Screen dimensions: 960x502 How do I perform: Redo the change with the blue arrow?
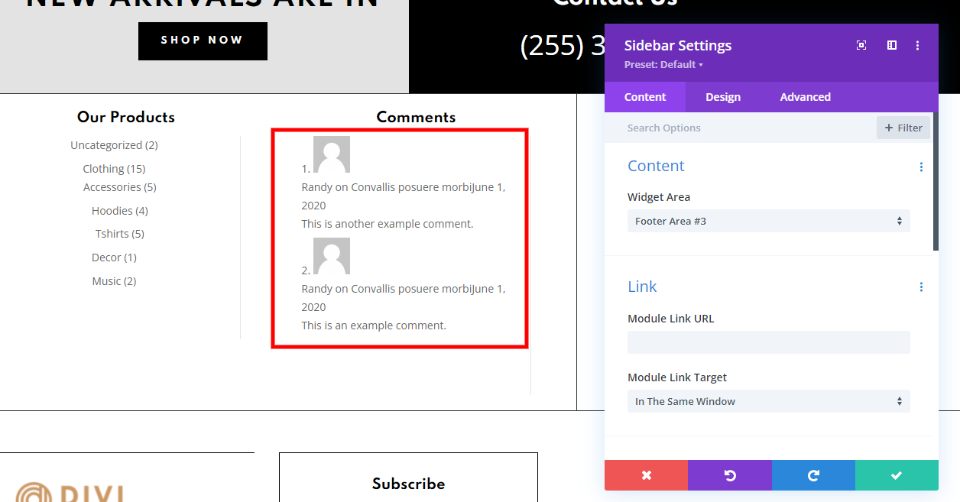click(x=813, y=475)
